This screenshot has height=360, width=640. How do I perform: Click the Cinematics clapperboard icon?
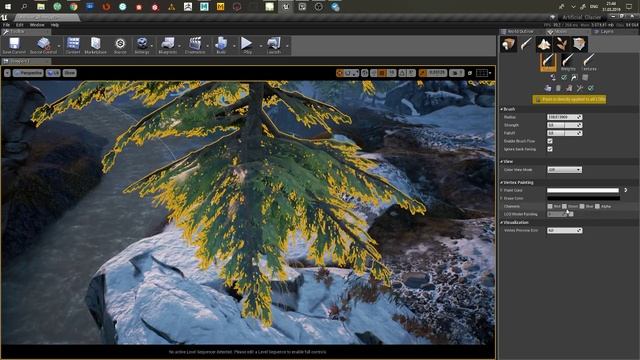195,46
